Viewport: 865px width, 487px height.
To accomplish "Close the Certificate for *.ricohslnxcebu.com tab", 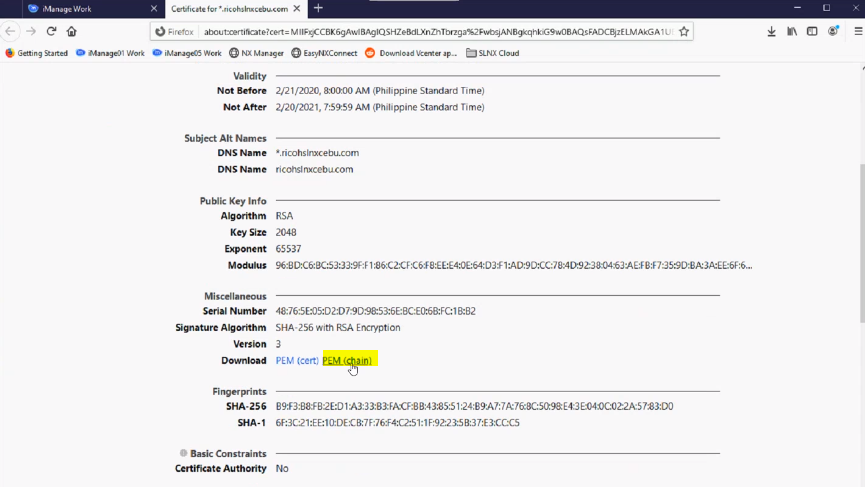I will 297,9.
